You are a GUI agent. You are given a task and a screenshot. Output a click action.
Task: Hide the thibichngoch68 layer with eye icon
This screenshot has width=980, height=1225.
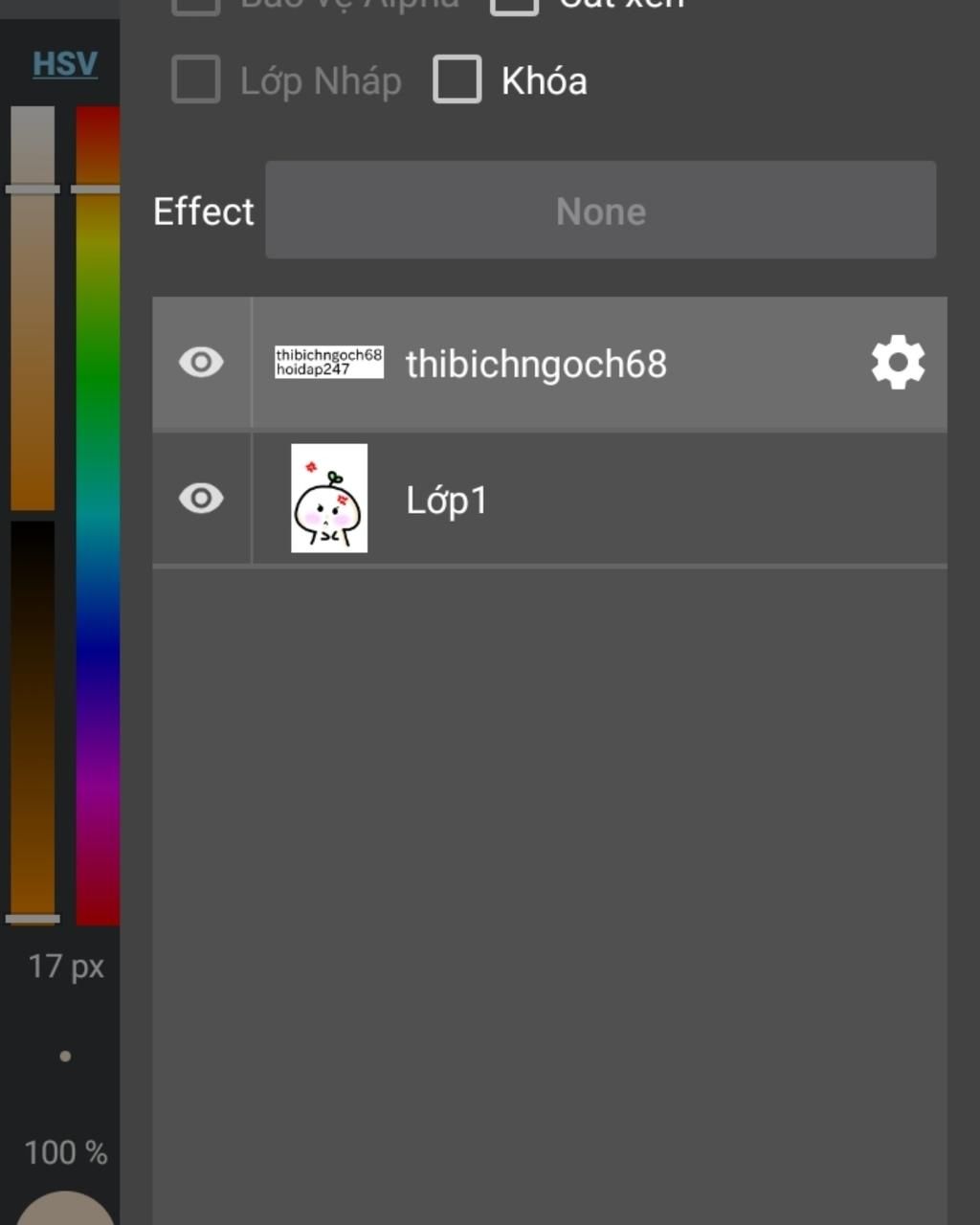201,363
